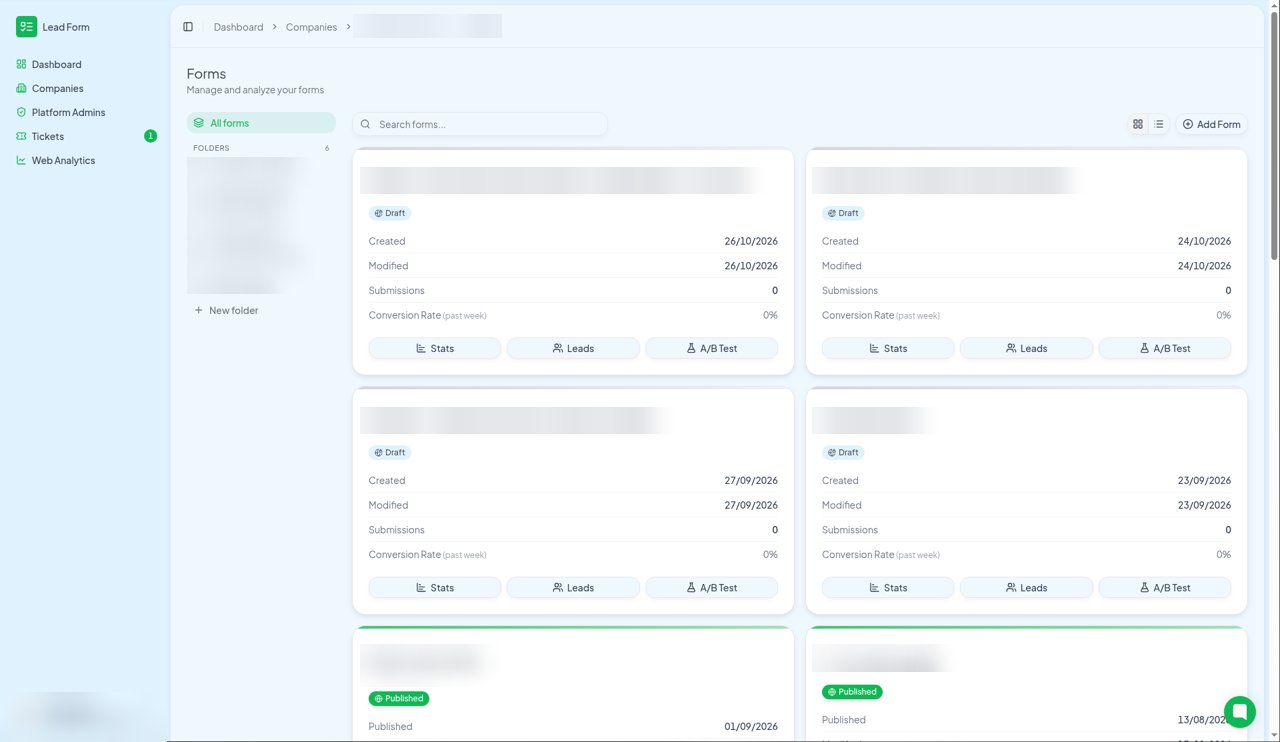Open Leads for the form created 24/10/2026

point(1026,348)
